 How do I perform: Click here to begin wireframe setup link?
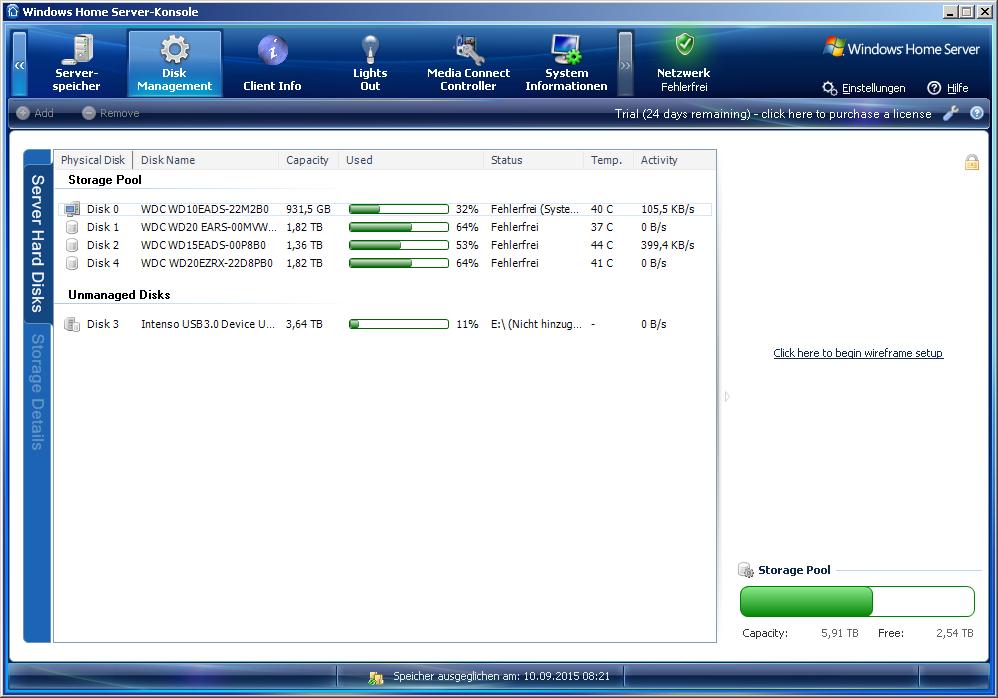(858, 353)
